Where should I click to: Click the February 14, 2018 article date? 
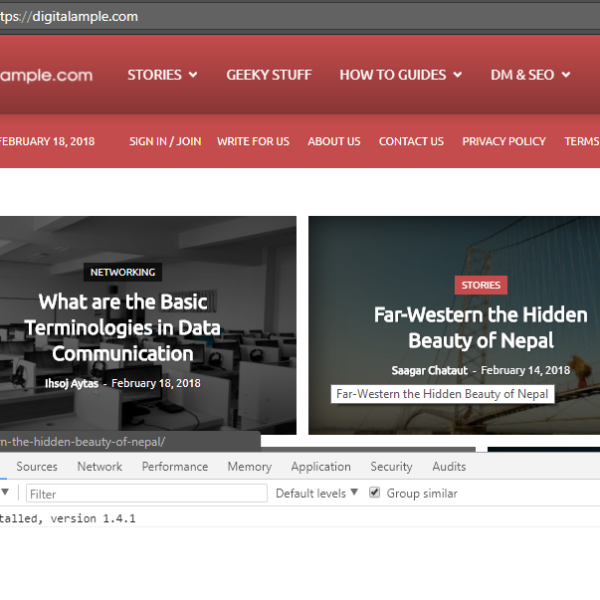(525, 370)
